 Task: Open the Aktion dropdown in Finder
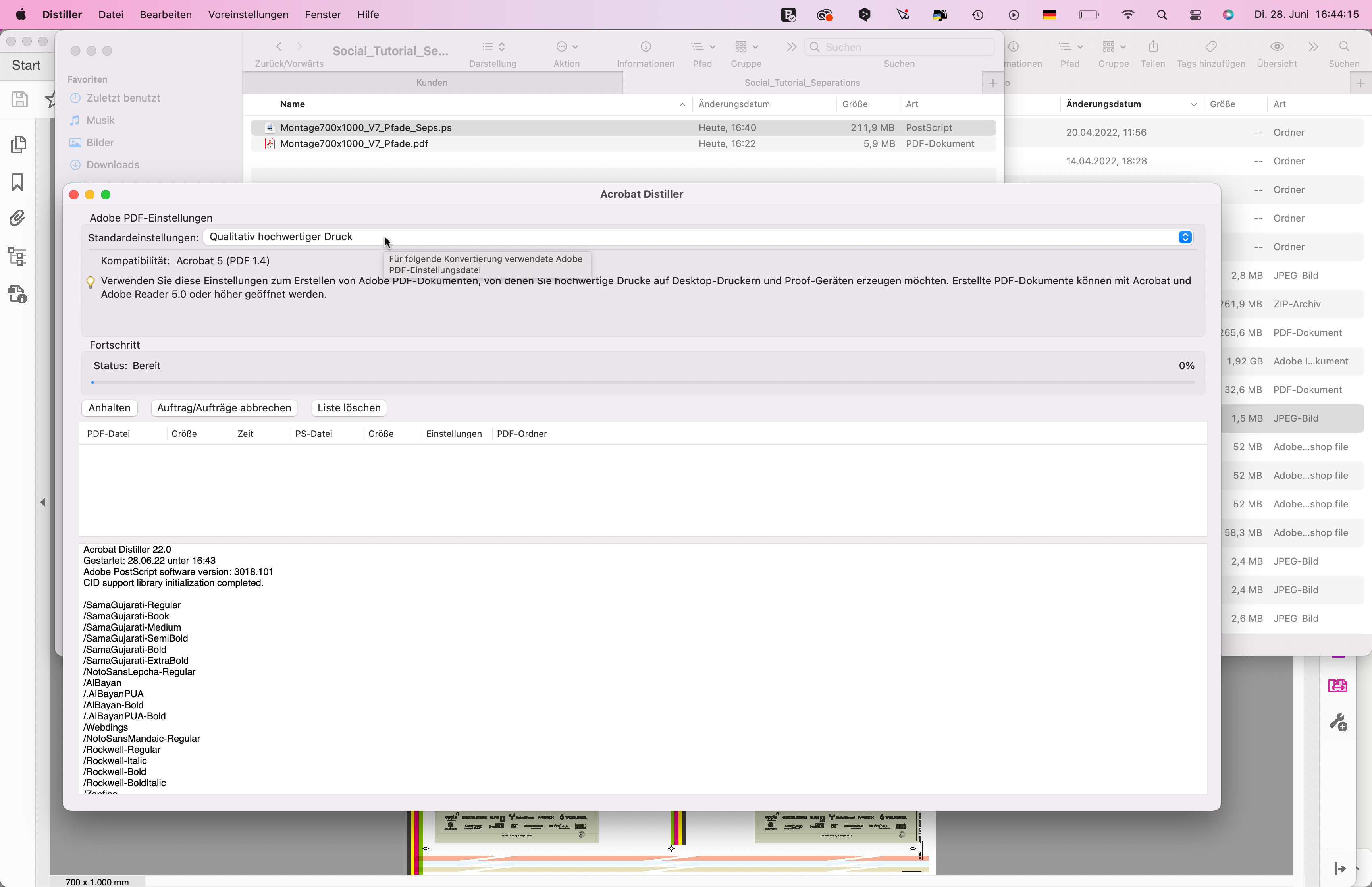(567, 47)
